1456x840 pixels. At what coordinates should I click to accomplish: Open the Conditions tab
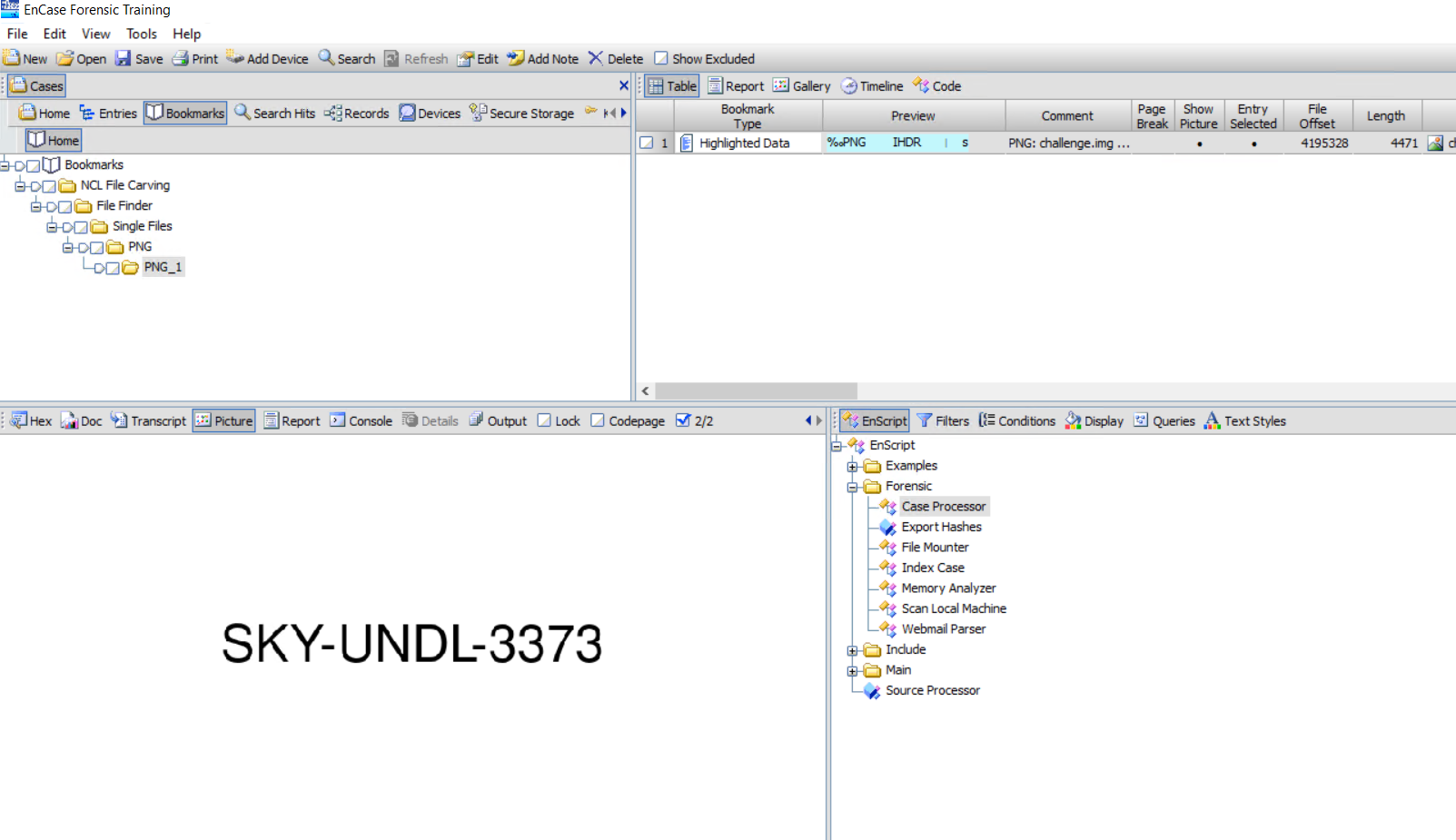pos(1017,420)
